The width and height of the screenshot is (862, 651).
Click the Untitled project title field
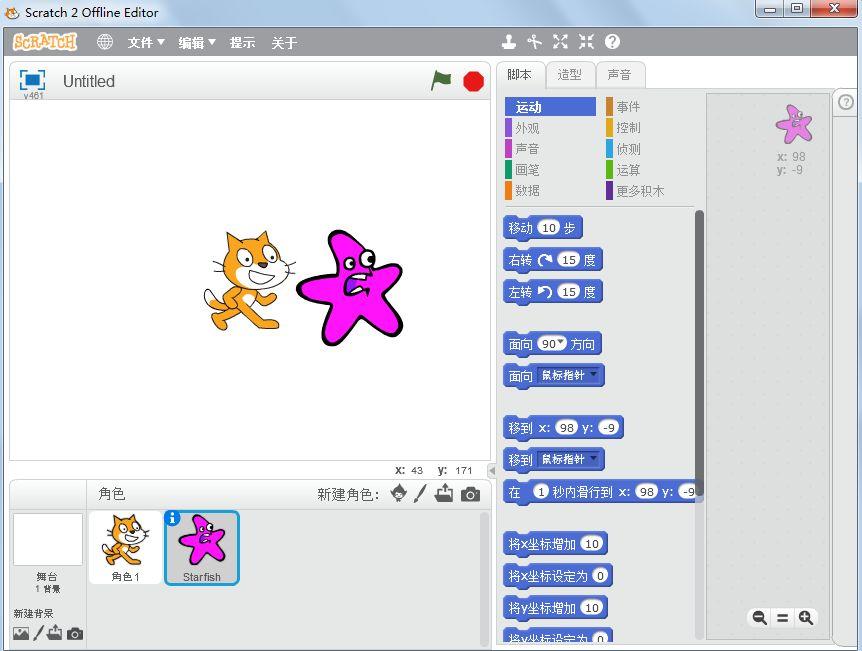click(x=89, y=81)
